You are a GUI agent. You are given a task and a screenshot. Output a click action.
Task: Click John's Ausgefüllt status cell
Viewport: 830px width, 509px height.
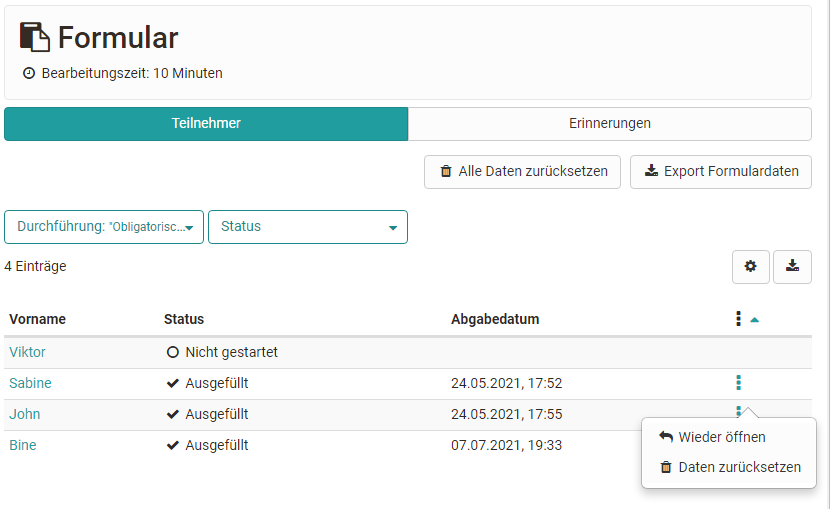point(207,414)
